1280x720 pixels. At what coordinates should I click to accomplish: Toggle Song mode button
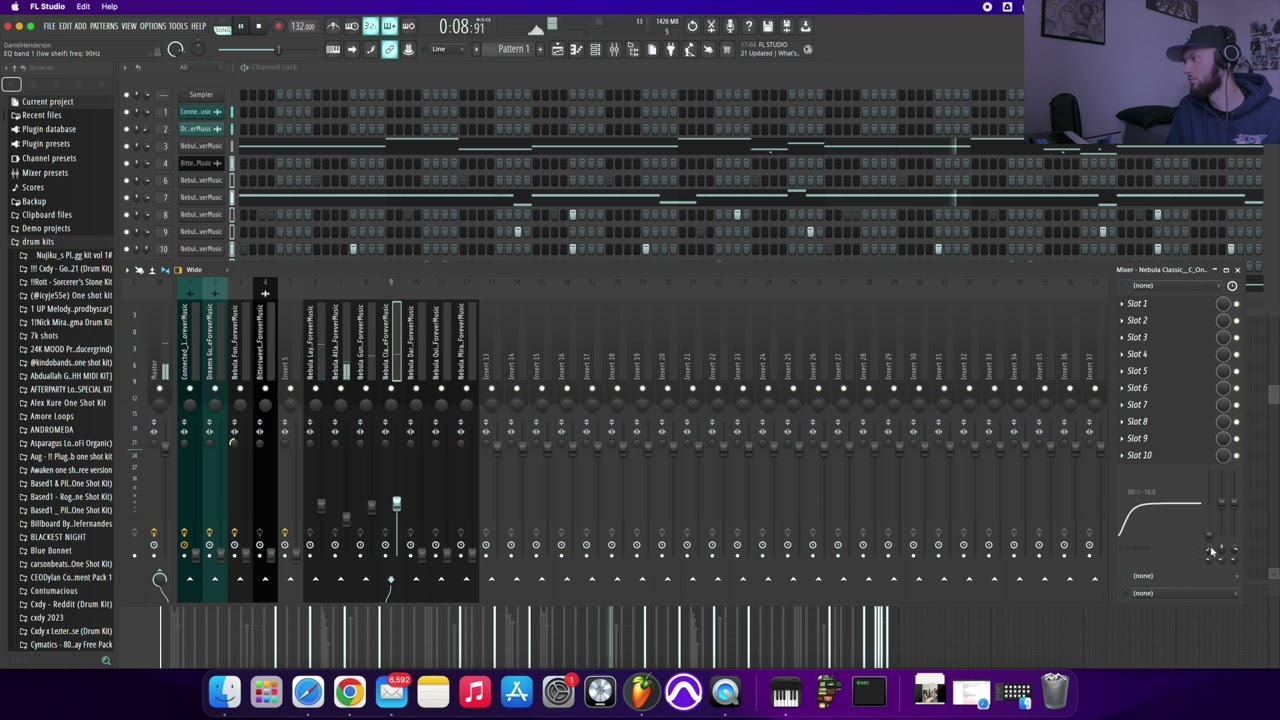point(222,28)
